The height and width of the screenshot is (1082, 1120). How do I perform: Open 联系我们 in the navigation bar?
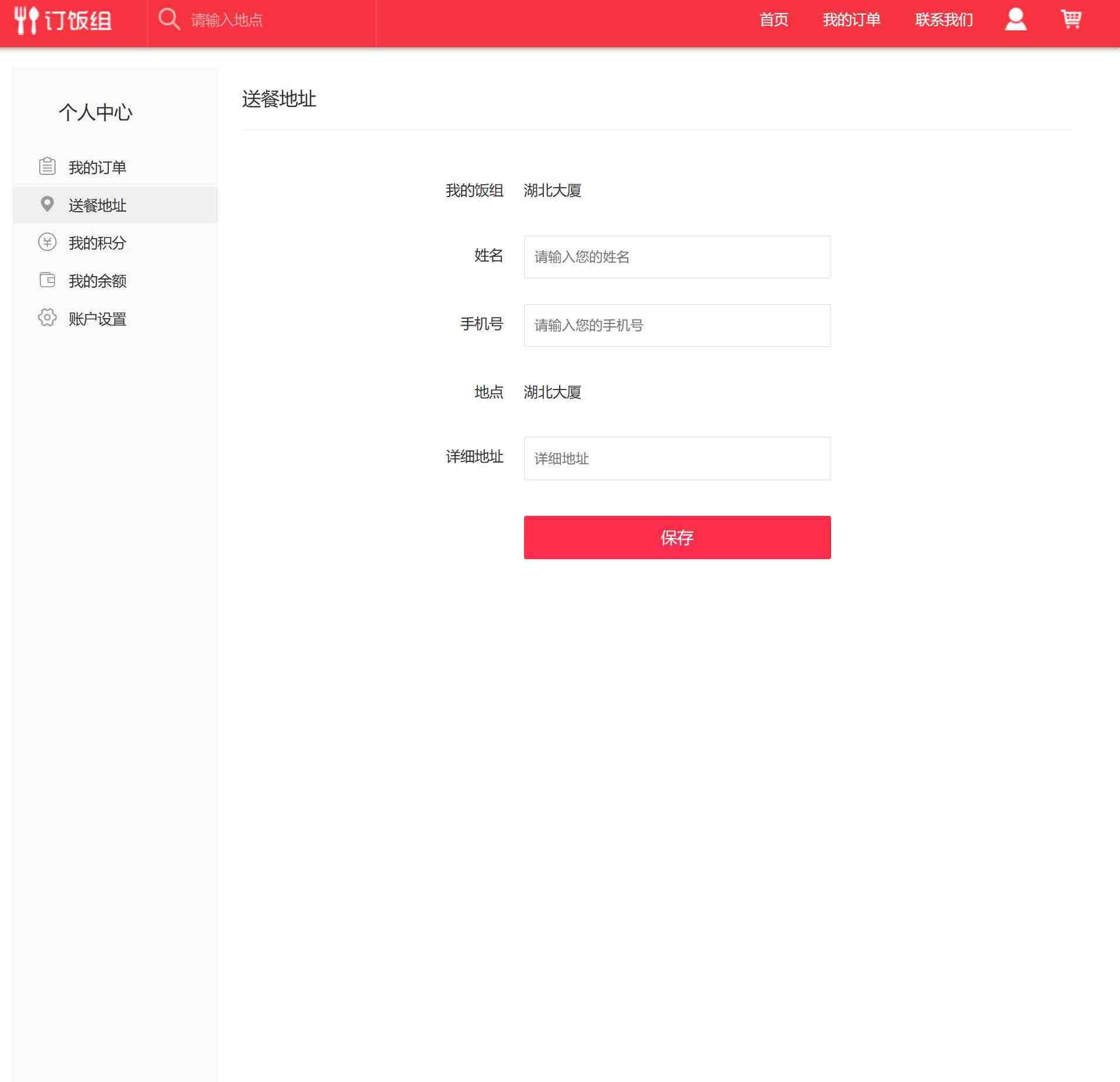tap(943, 19)
